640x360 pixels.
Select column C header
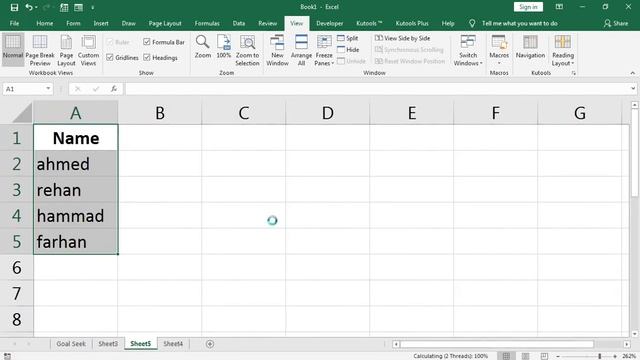(x=244, y=113)
